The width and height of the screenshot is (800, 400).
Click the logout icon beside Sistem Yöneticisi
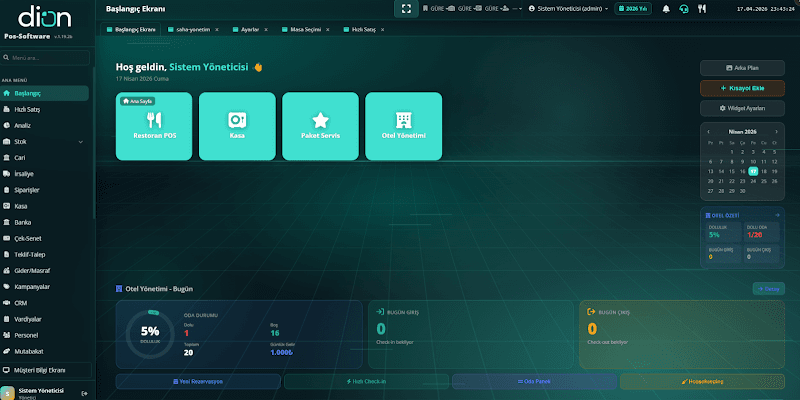pyautogui.click(x=84, y=393)
